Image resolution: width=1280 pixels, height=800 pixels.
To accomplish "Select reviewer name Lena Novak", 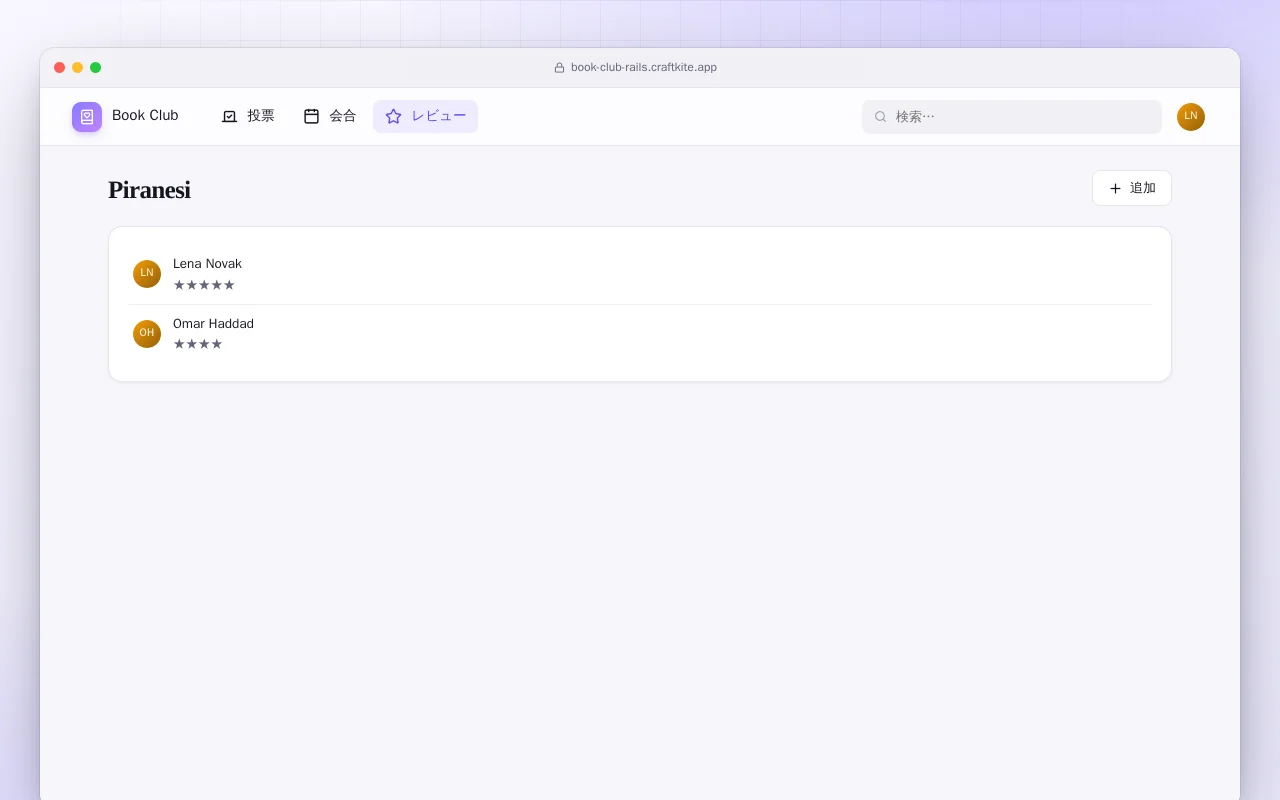I will click(207, 264).
